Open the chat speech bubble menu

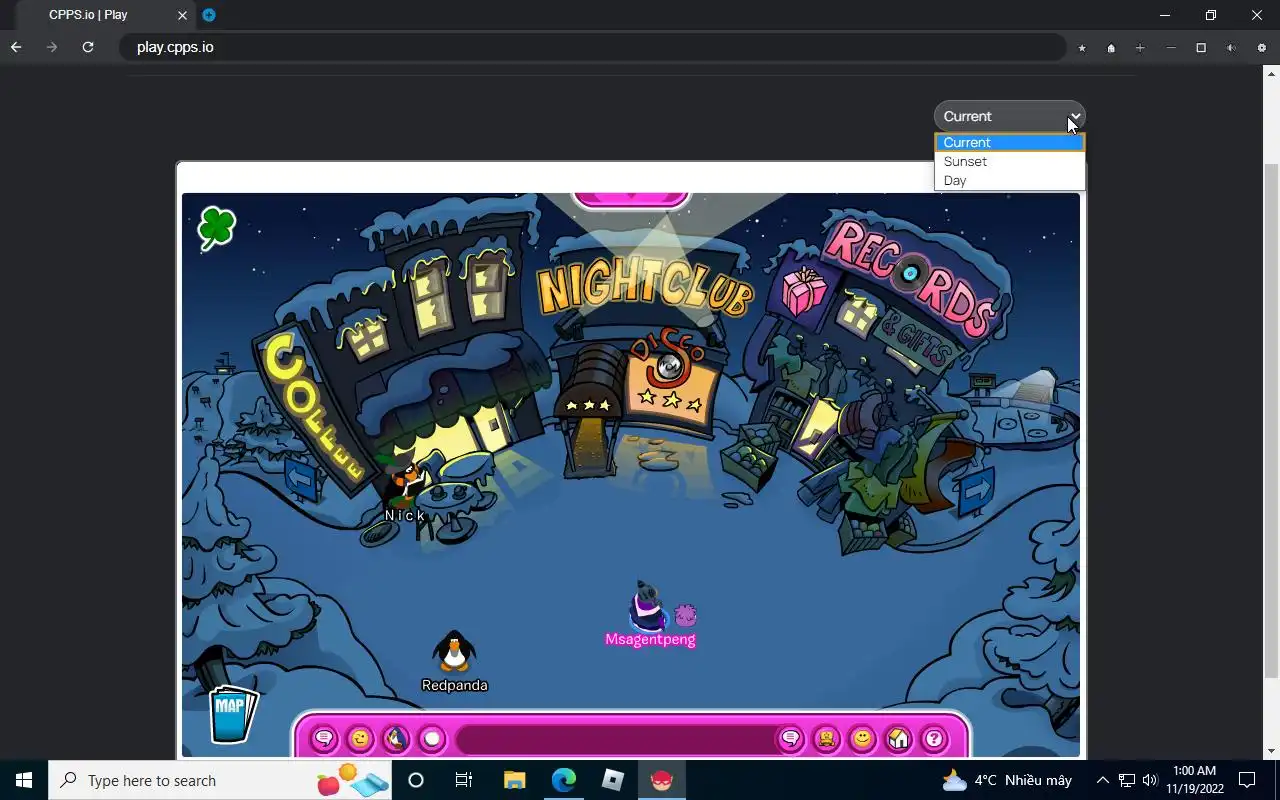[324, 739]
